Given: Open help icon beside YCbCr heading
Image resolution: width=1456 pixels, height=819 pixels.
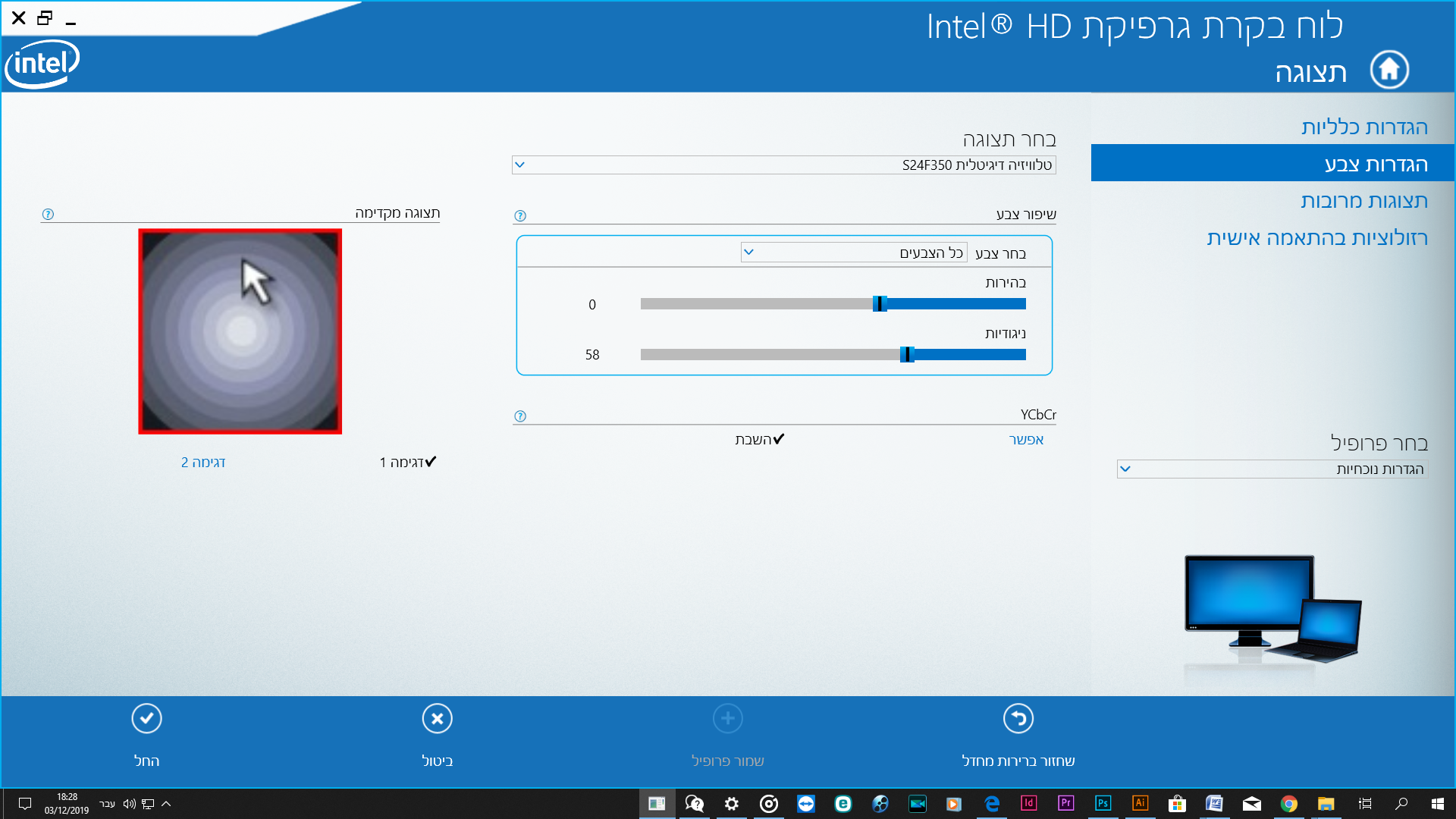Looking at the screenshot, I should click(x=520, y=416).
